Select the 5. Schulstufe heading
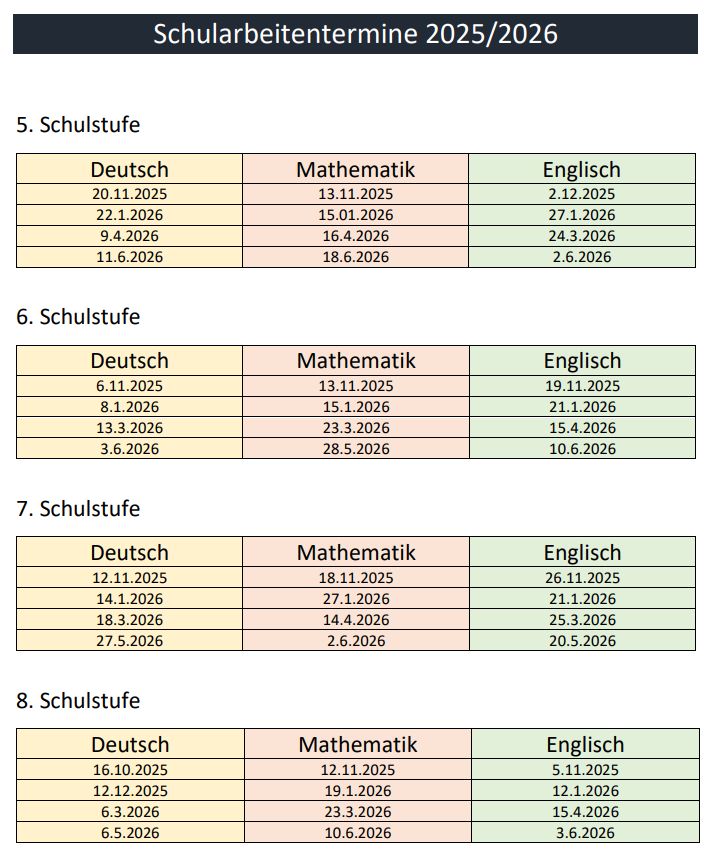Image resolution: width=721 pixels, height=868 pixels. coord(78,125)
